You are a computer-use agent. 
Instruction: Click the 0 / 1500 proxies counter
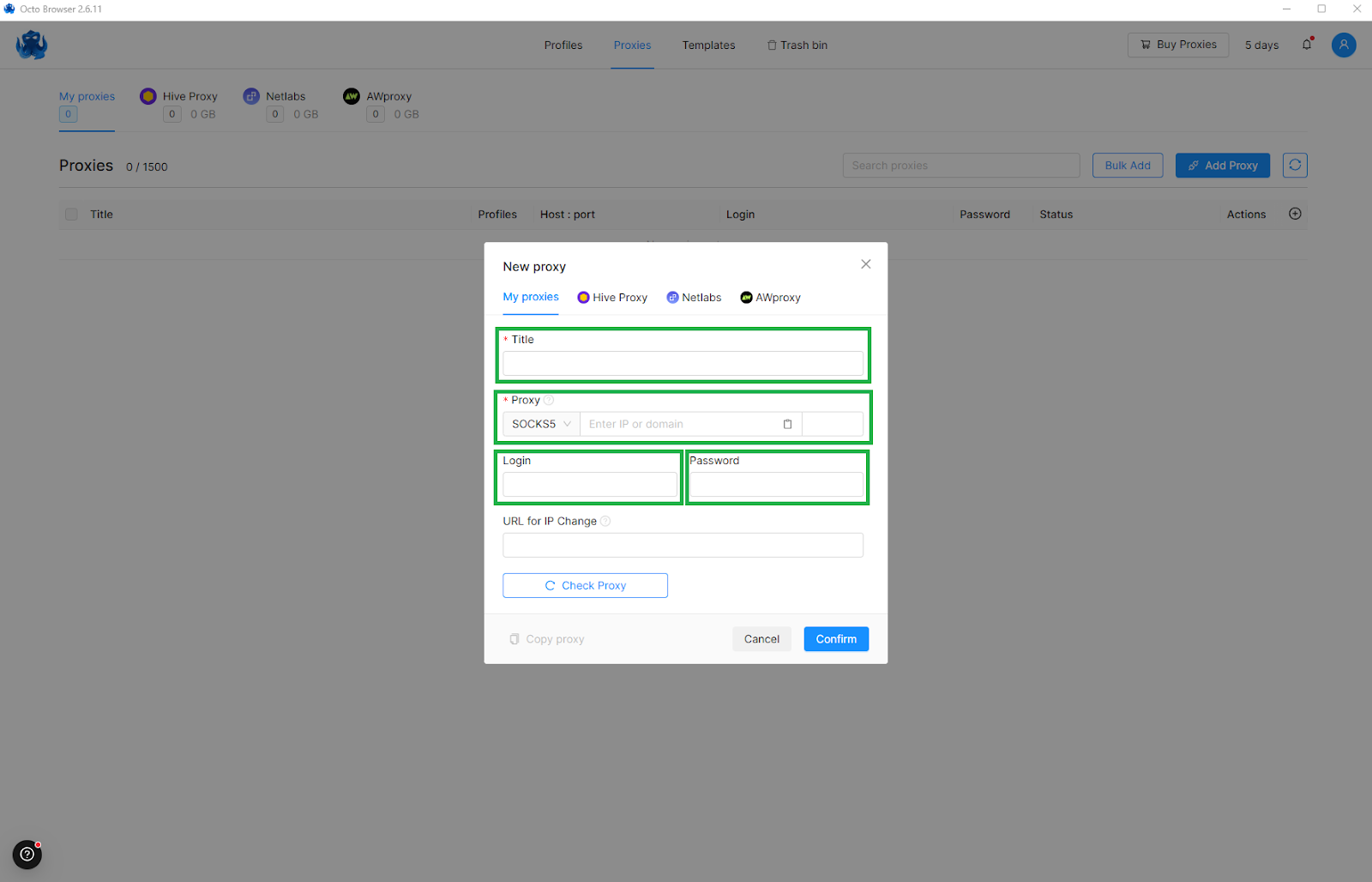point(147,166)
